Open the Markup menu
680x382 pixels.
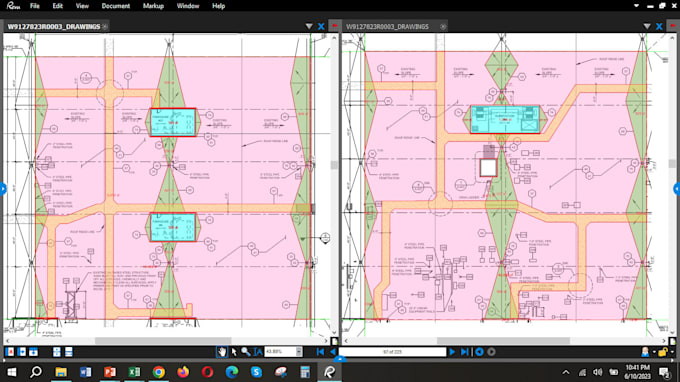point(153,6)
